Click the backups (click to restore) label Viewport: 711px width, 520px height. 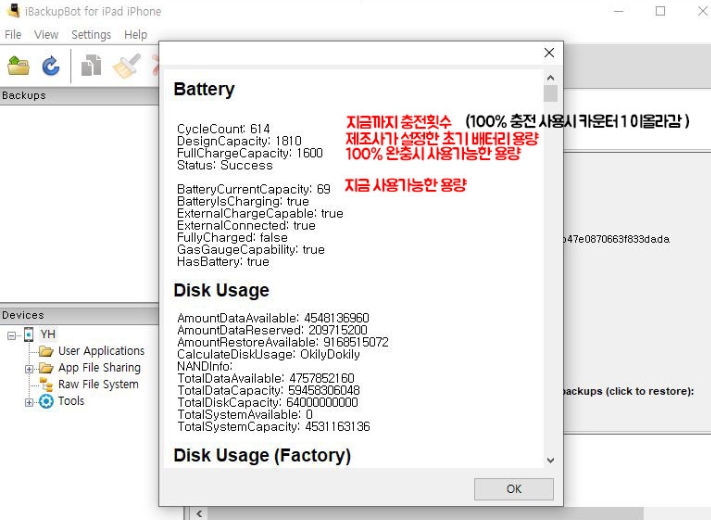(x=628, y=391)
